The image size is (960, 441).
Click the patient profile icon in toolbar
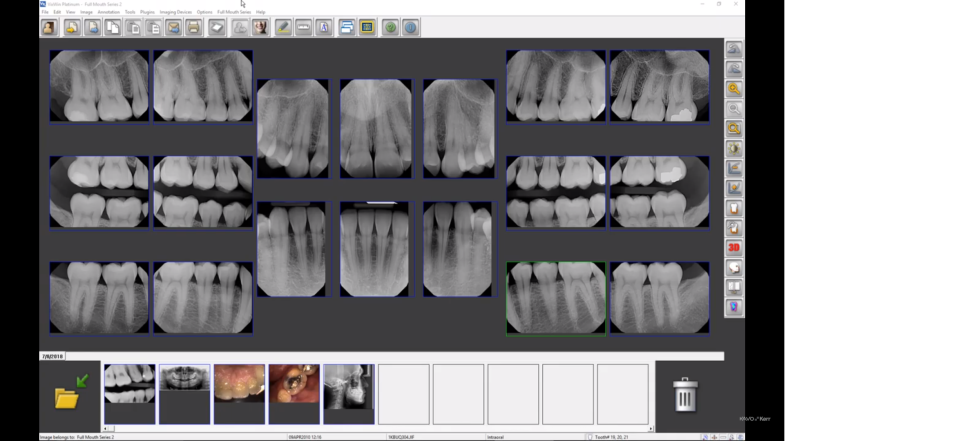point(48,27)
